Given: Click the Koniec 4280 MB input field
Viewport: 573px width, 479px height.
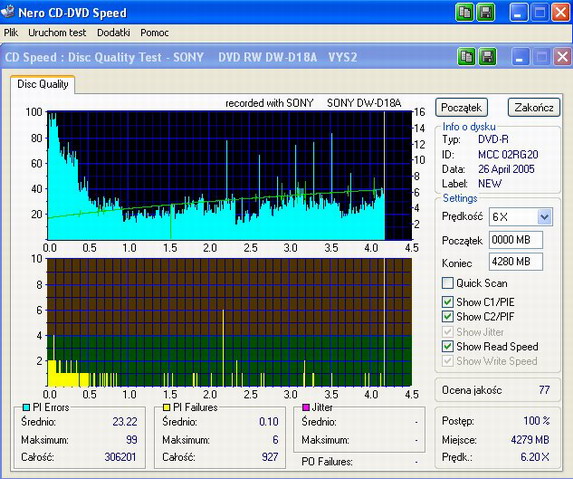Looking at the screenshot, I should (516, 261).
